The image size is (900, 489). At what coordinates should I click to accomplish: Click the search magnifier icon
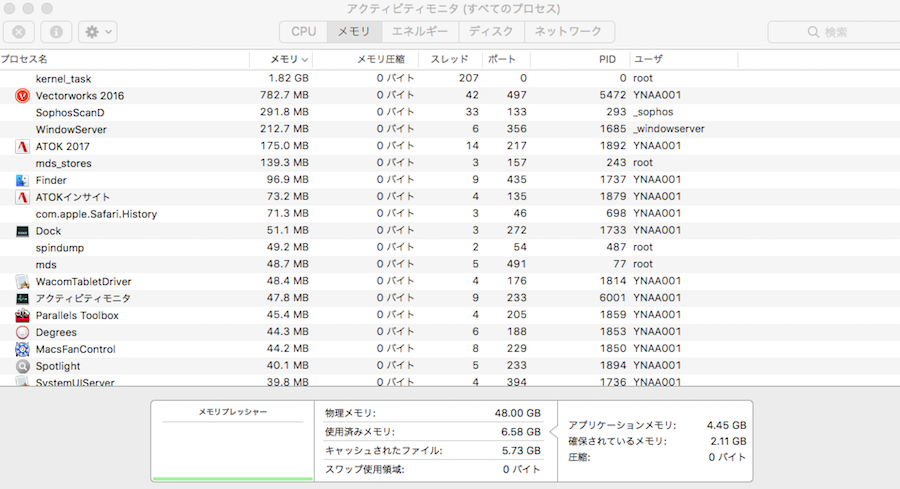813,32
